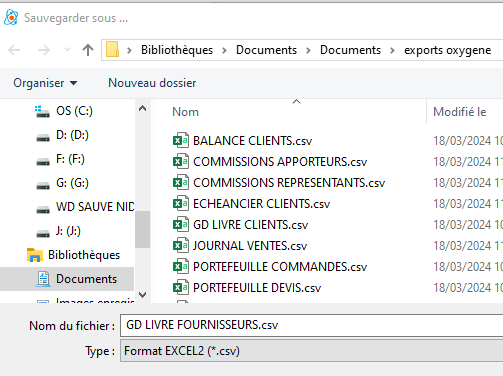Expand chevron after Bibliothèques in breadcrumb
The height and width of the screenshot is (376, 503).
click(x=225, y=50)
